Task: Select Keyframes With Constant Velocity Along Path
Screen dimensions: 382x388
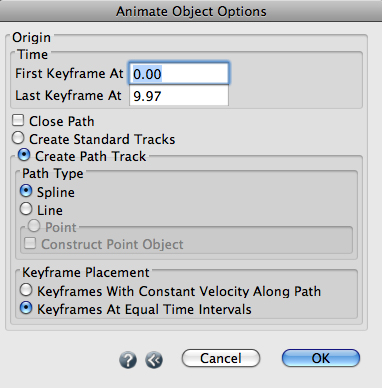Action: click(26, 290)
